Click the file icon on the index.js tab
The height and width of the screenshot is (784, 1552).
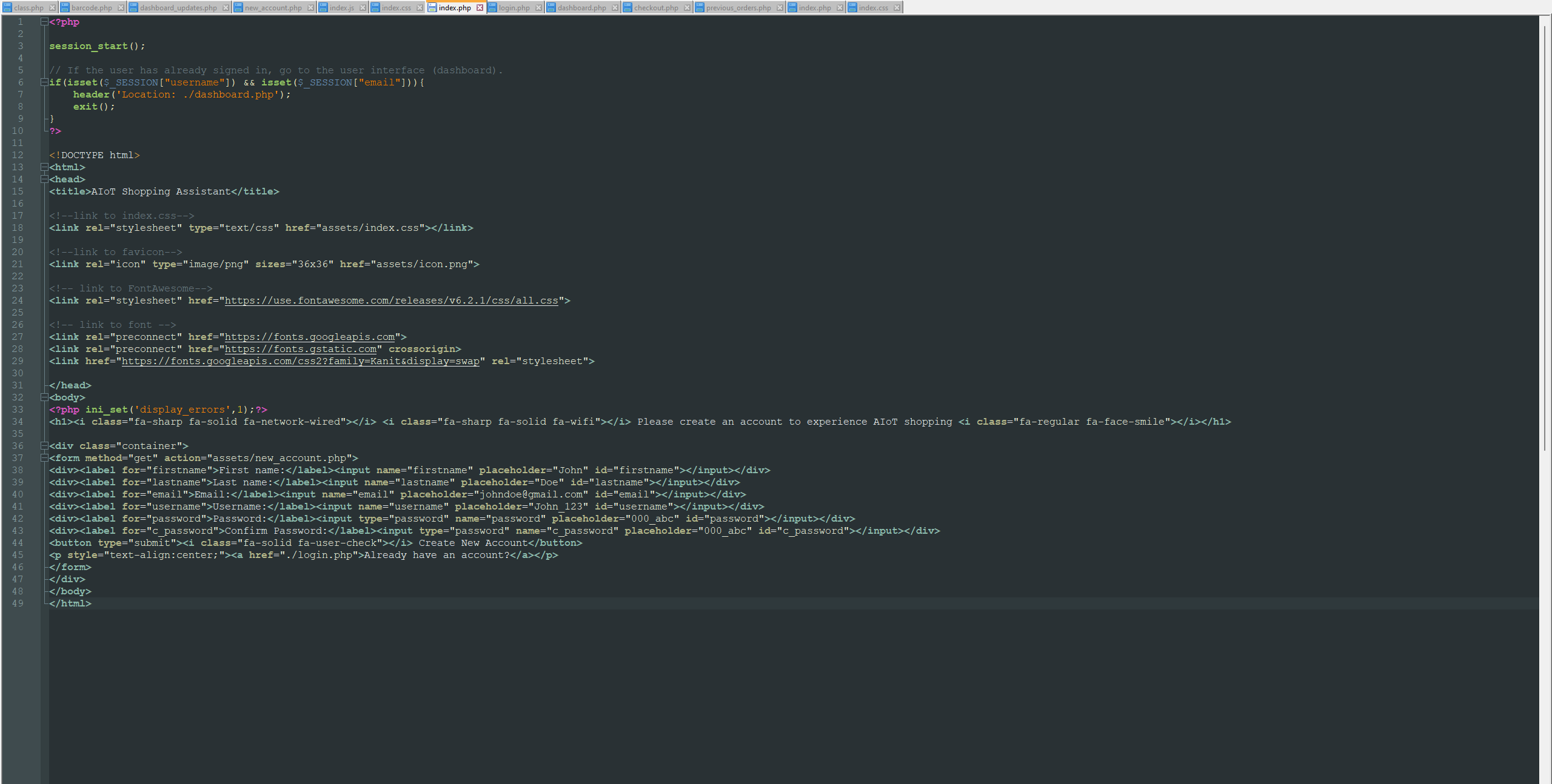tap(324, 7)
